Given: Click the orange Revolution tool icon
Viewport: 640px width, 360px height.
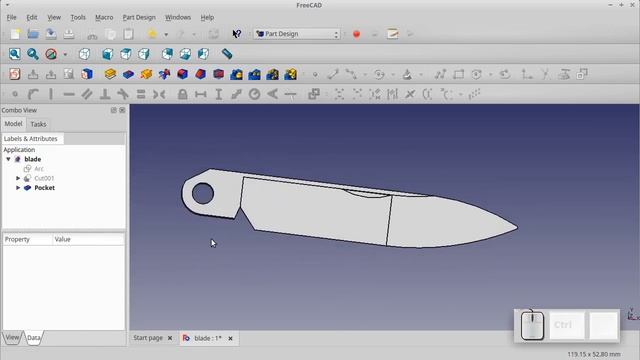Looking at the screenshot, I should tap(146, 74).
